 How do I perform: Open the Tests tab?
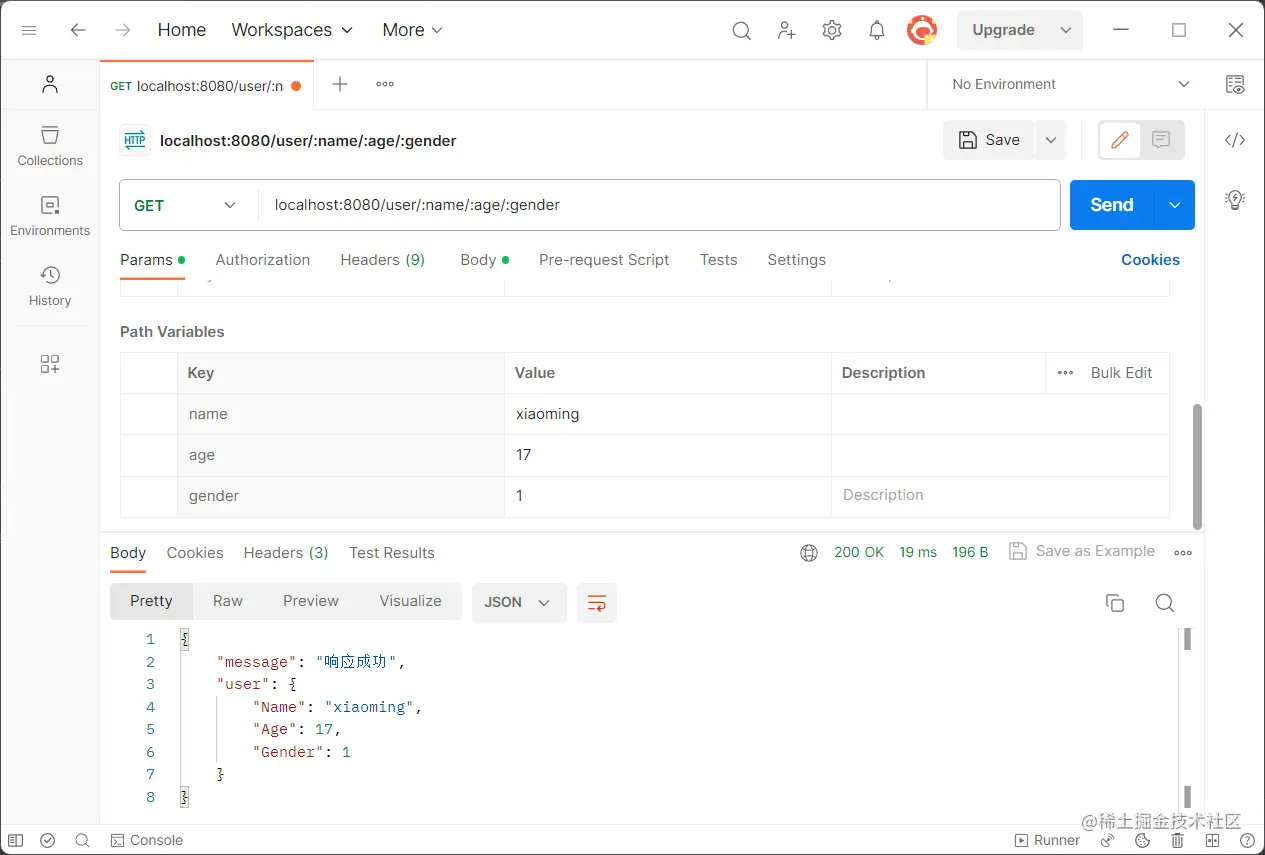pos(718,260)
